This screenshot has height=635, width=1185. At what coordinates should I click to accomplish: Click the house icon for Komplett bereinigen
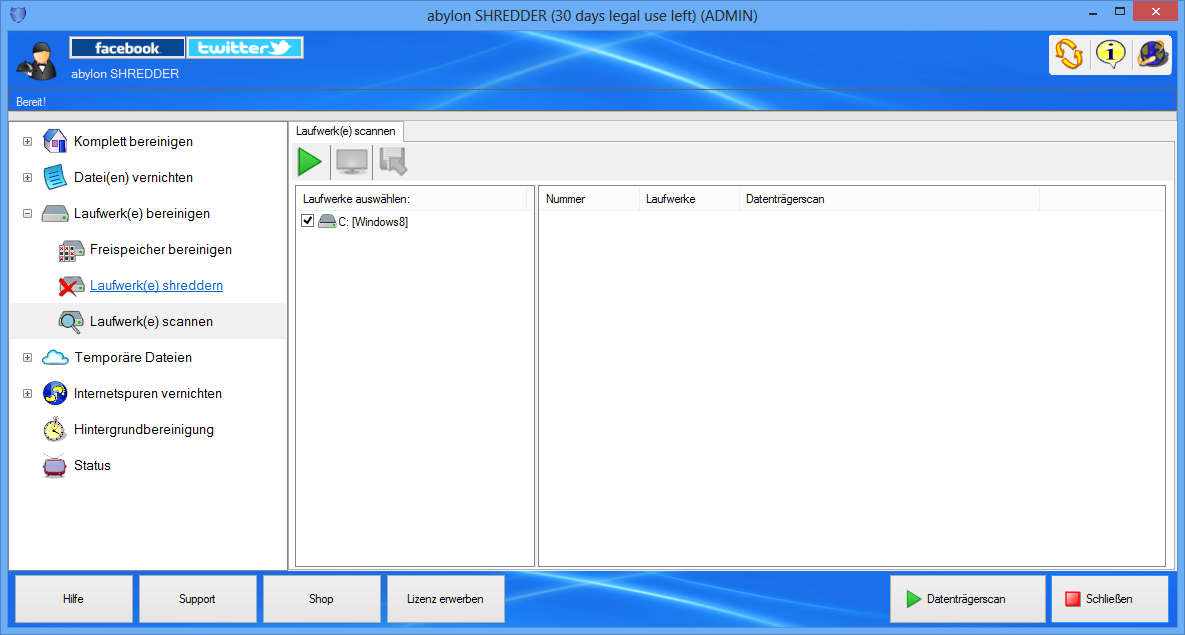55,141
